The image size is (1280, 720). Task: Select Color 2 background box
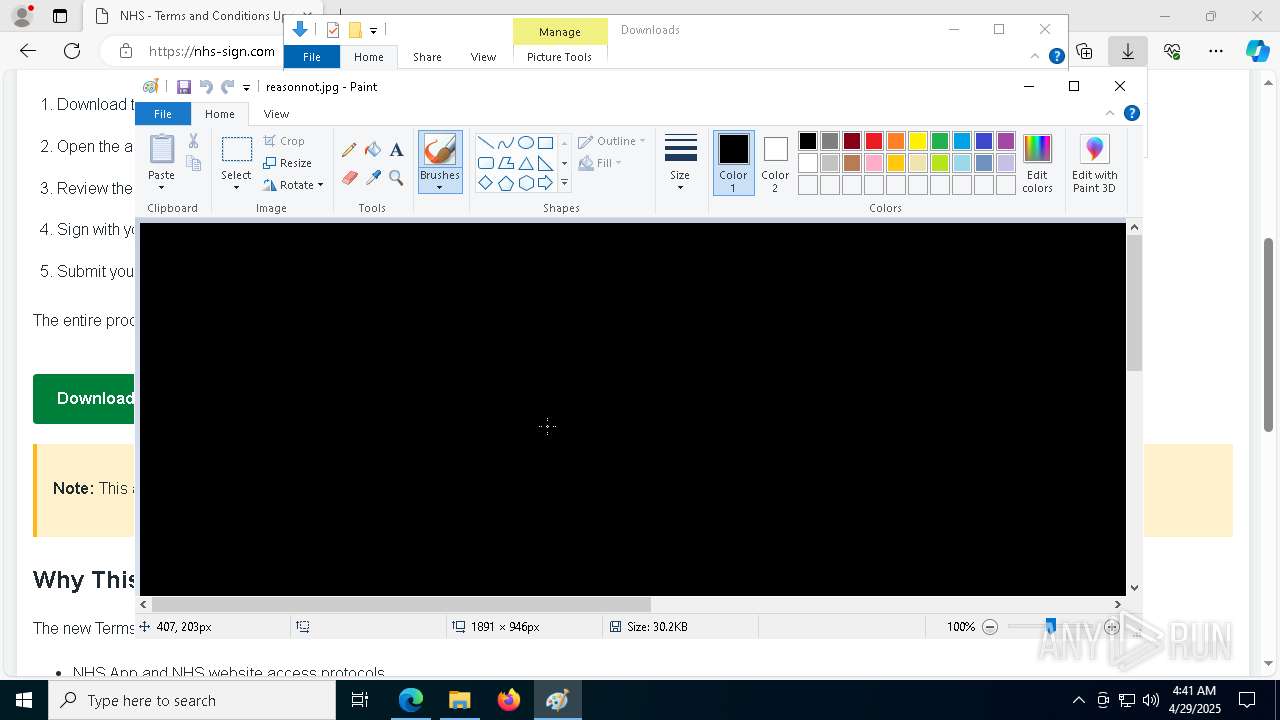click(x=775, y=163)
